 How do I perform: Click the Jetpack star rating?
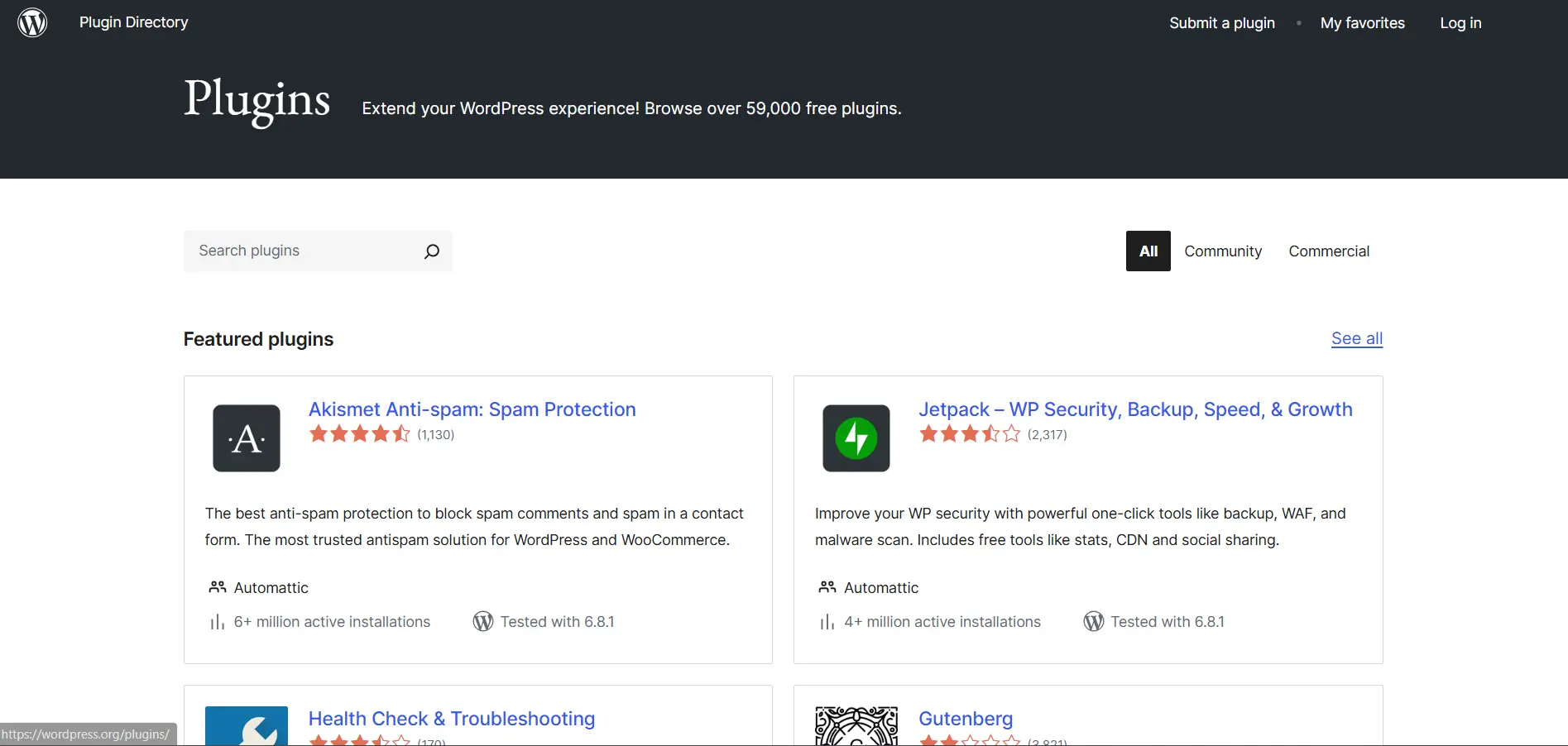970,434
